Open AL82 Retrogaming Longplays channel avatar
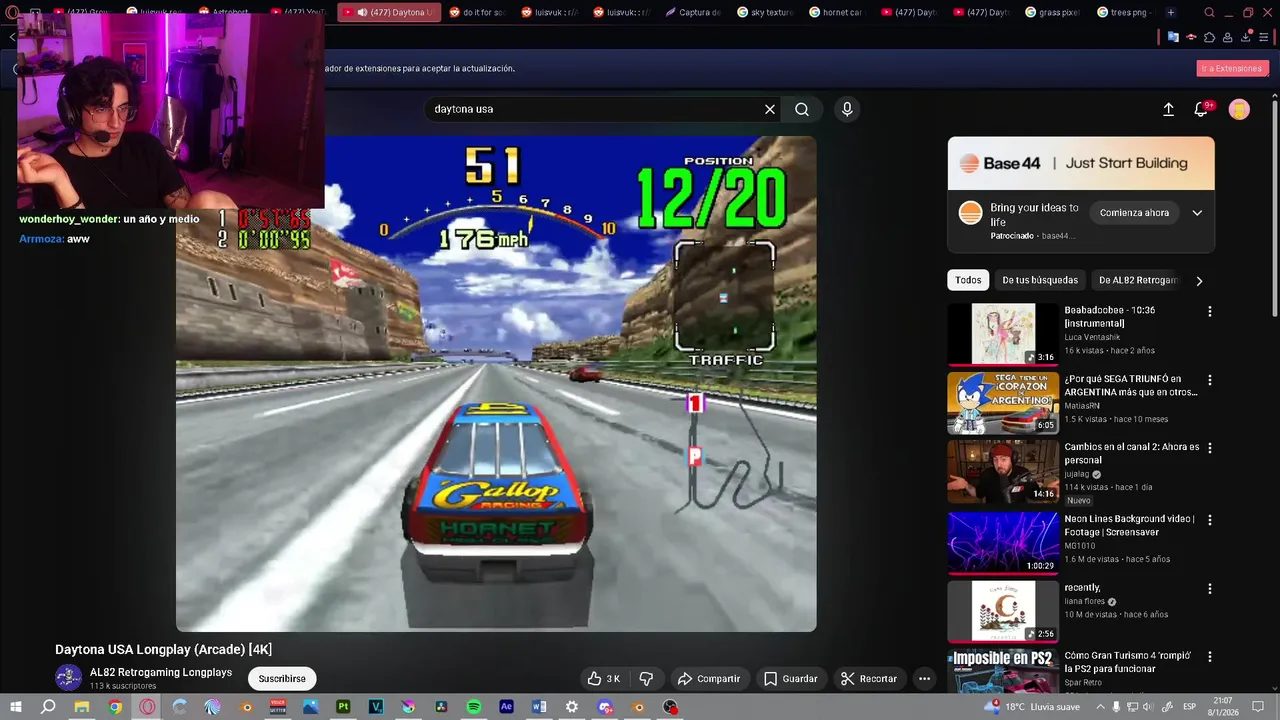This screenshot has width=1280, height=720. (68, 678)
